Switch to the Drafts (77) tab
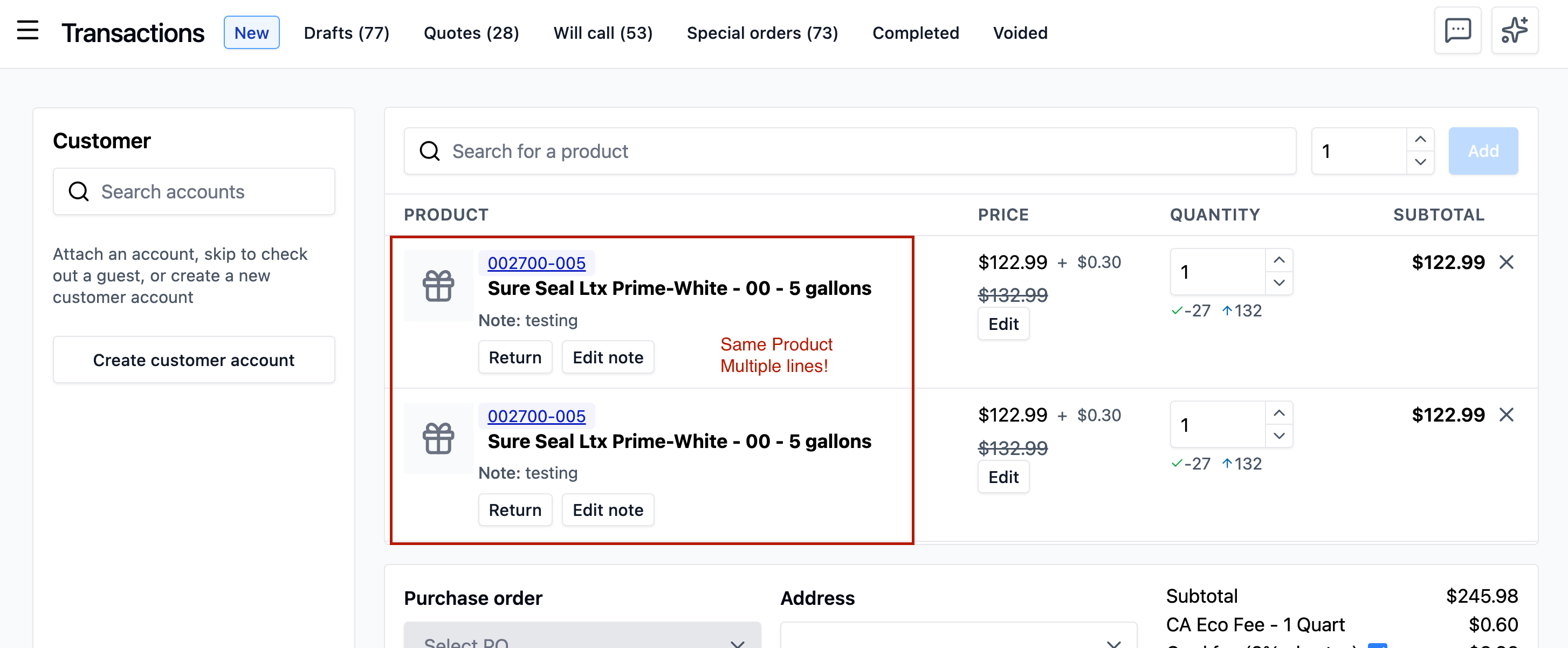1568x648 pixels. pos(346,33)
